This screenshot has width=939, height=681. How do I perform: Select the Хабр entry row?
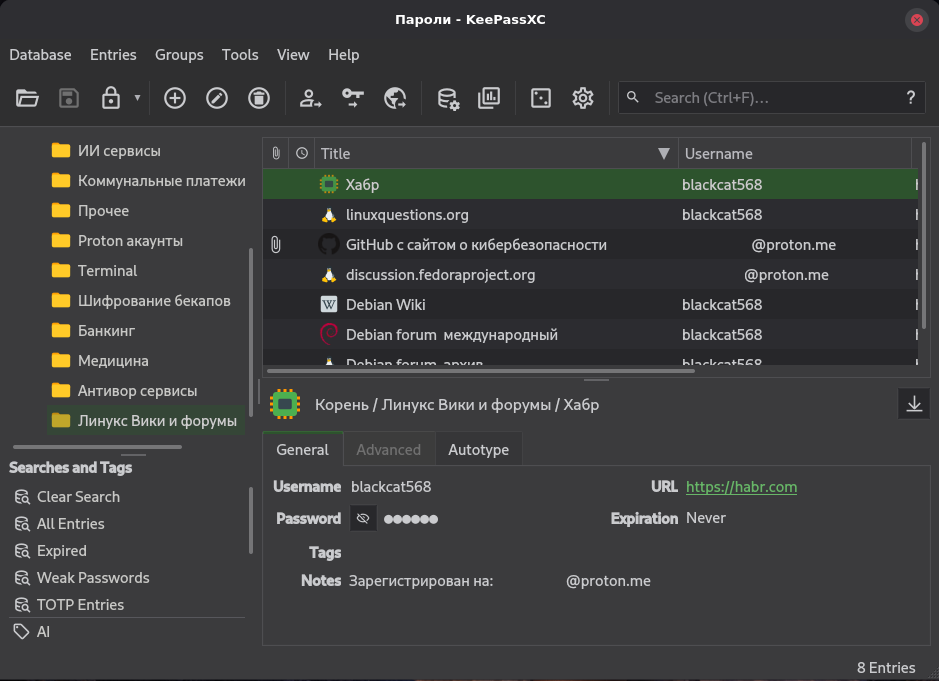pos(590,184)
